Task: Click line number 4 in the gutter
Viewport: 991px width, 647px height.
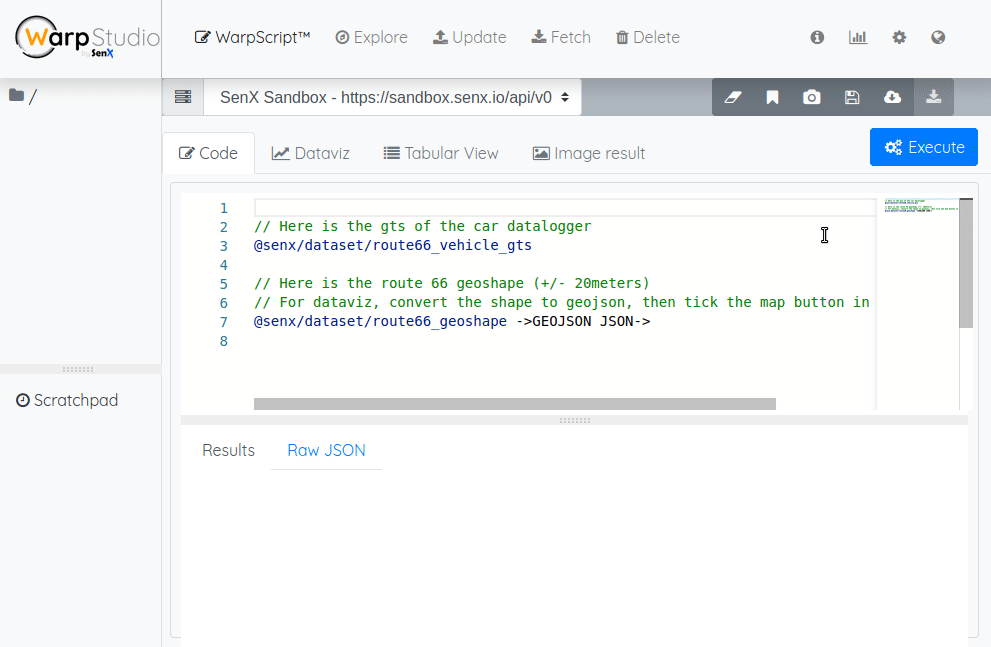Action: click(x=224, y=265)
